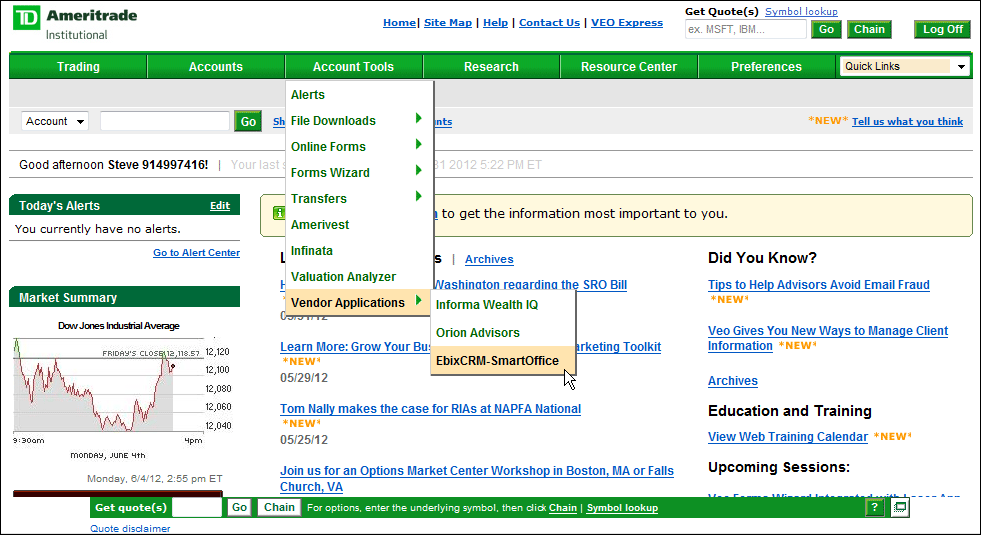Click Symbol lookup link in bottom bar
Image resolution: width=981 pixels, height=535 pixels.
click(x=622, y=508)
